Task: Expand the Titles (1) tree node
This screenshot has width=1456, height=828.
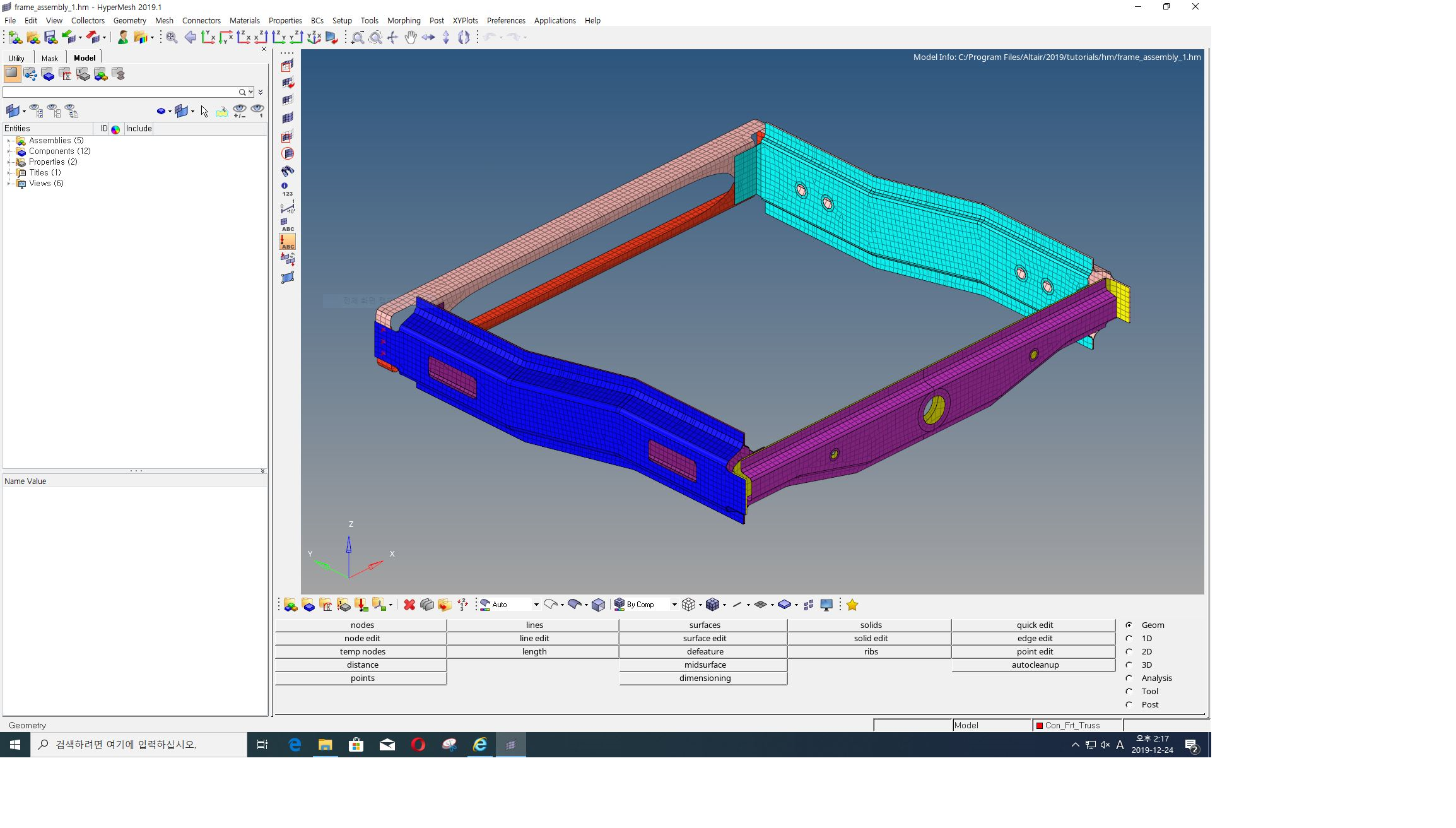Action: (9, 172)
